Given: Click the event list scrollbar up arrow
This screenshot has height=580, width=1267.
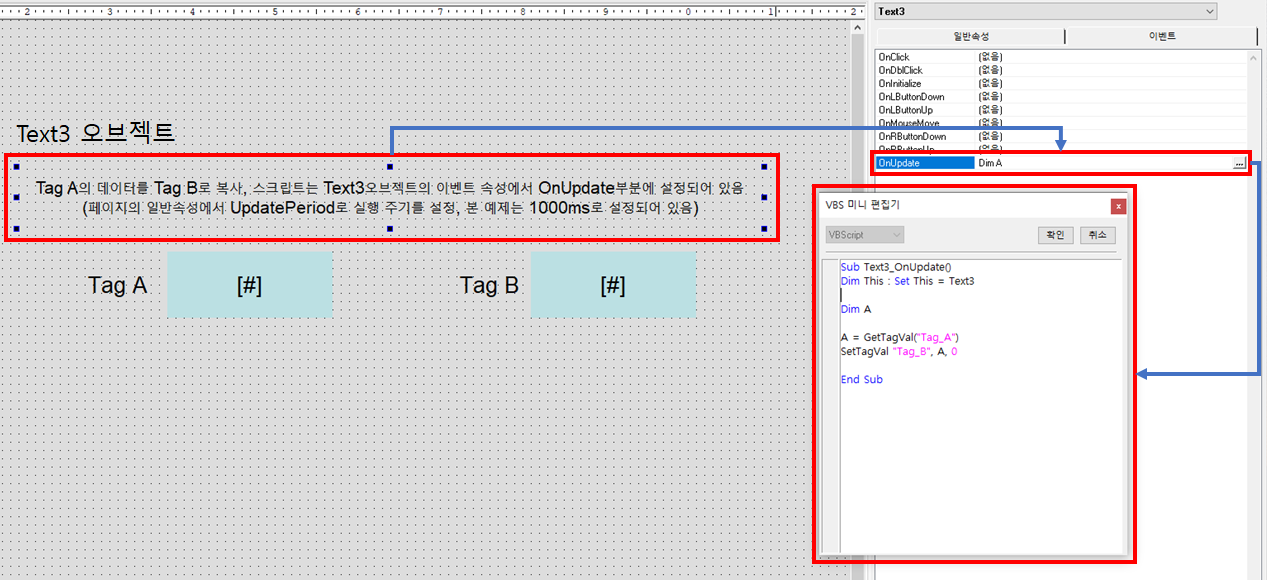Looking at the screenshot, I should (x=1253, y=56).
